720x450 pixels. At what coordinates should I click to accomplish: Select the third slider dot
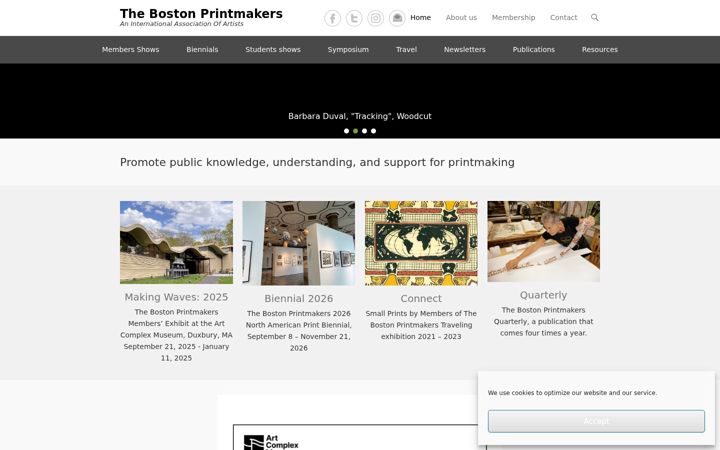pyautogui.click(x=365, y=131)
